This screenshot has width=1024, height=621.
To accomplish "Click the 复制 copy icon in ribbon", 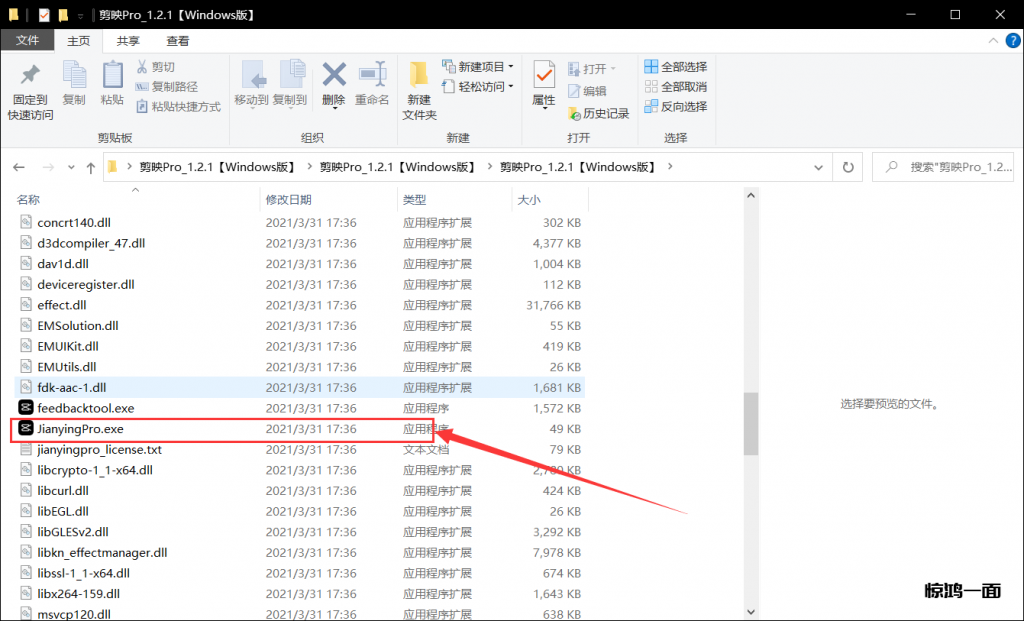I will (74, 76).
